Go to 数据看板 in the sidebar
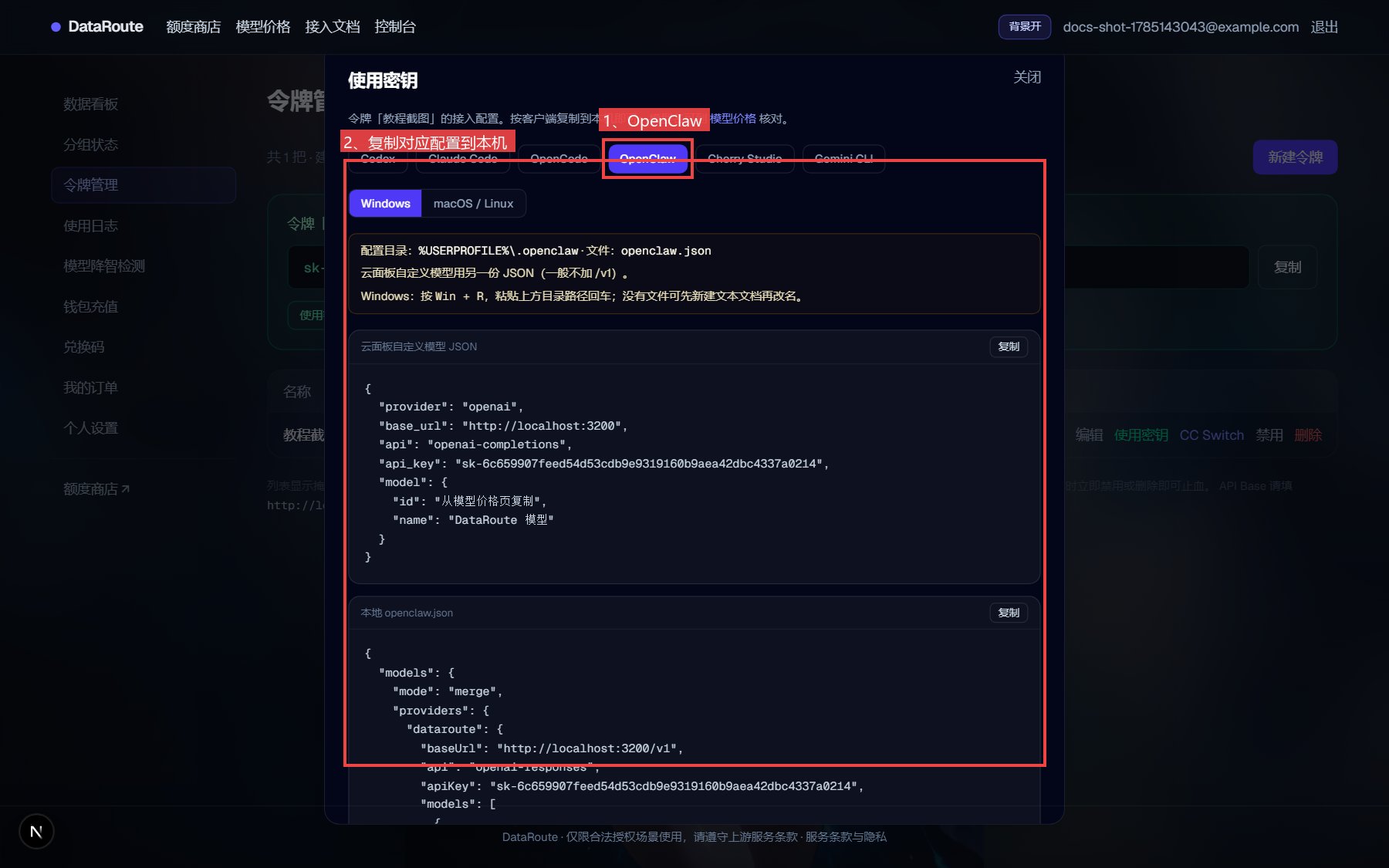The width and height of the screenshot is (1389, 868). point(90,104)
